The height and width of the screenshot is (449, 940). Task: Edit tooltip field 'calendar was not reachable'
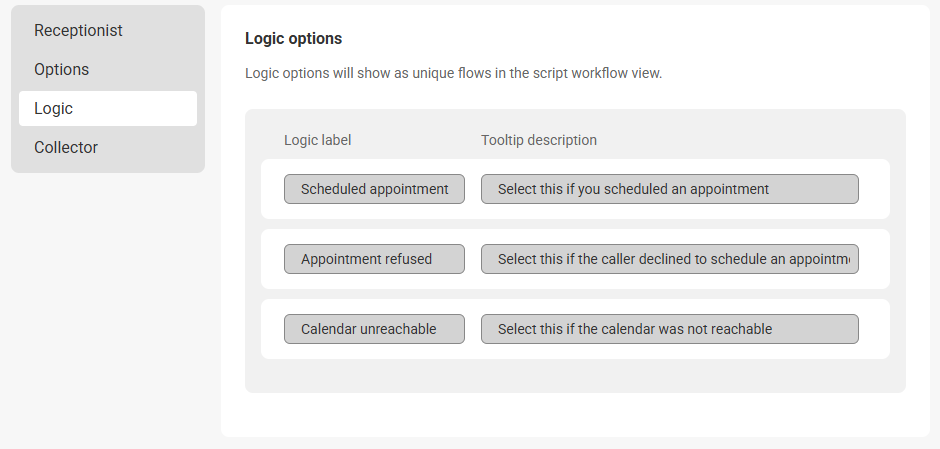click(669, 329)
